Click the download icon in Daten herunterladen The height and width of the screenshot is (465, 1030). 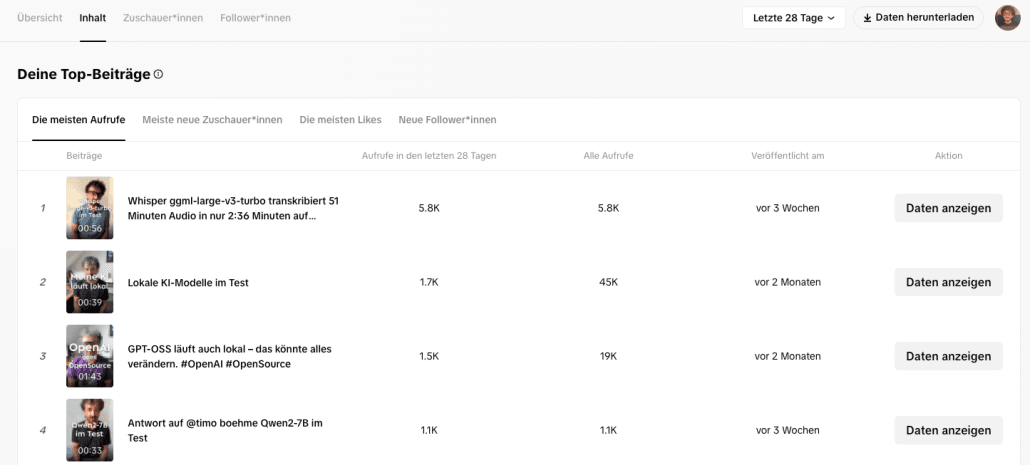(x=867, y=18)
